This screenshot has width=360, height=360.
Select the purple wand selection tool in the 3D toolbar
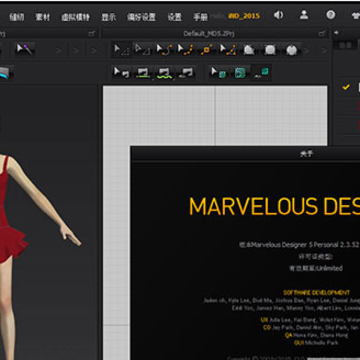25,50
